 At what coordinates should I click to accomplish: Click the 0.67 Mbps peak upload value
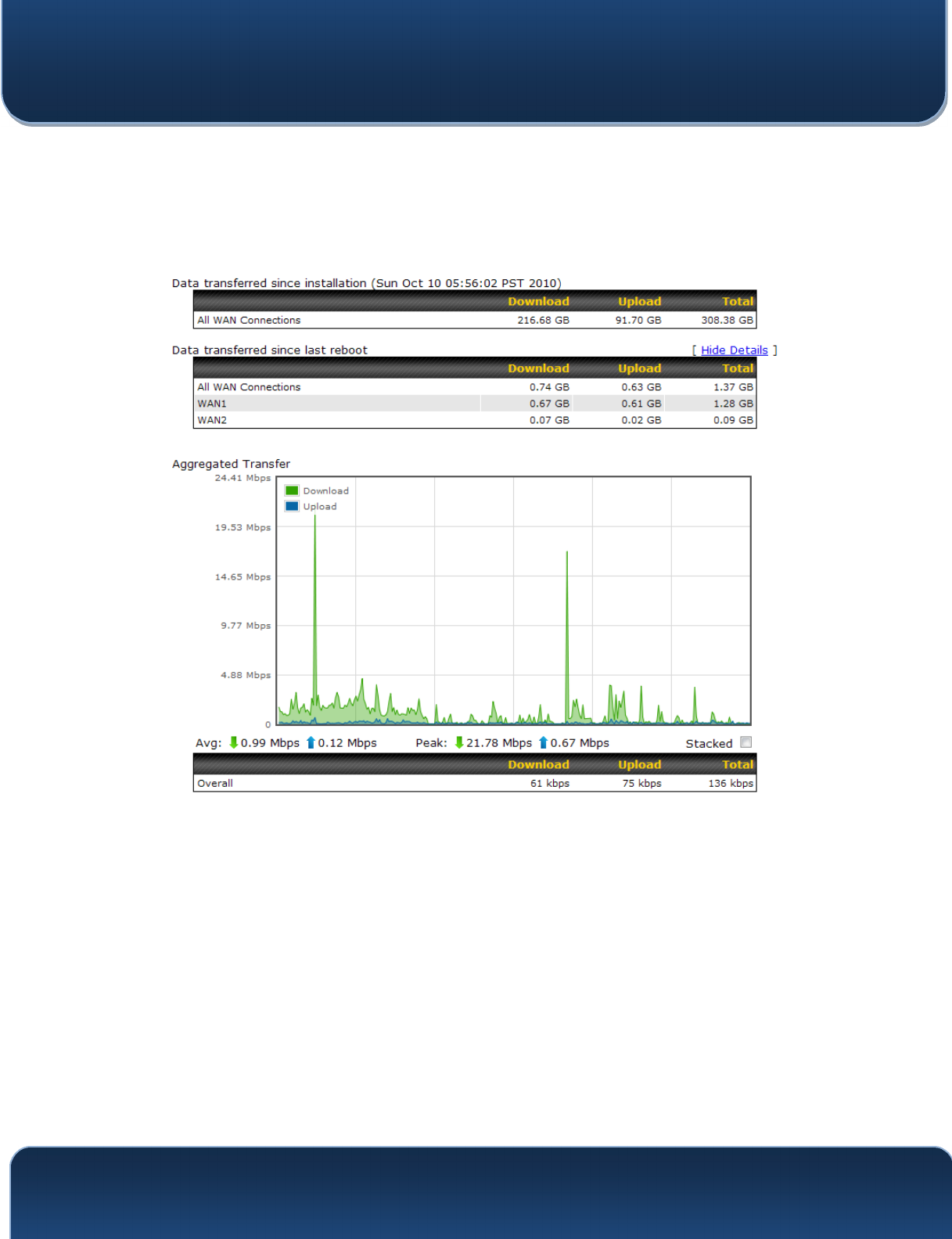[580, 743]
